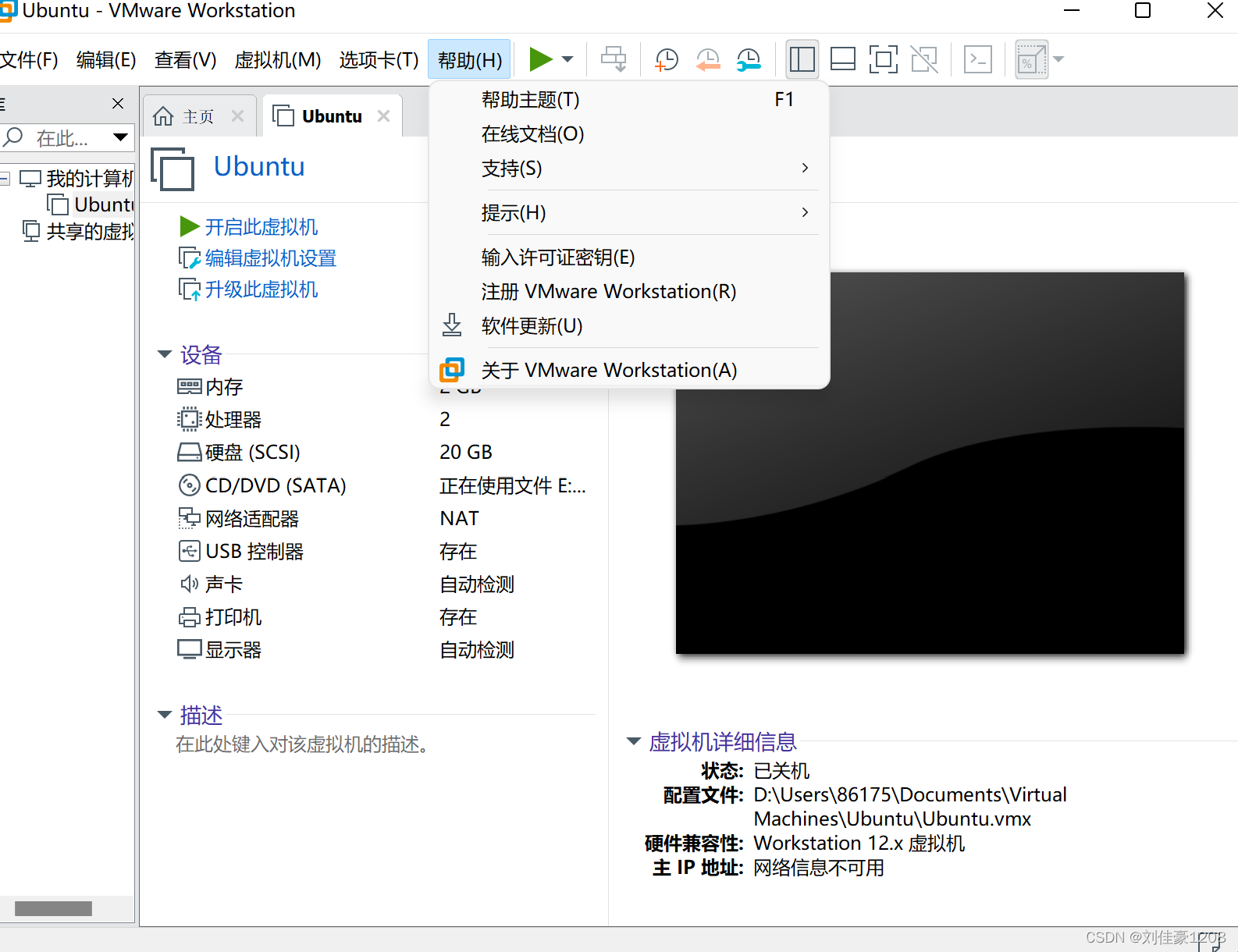Collapse the 虚拟机详细信息 section
The width and height of the screenshot is (1238, 952).
point(634,741)
